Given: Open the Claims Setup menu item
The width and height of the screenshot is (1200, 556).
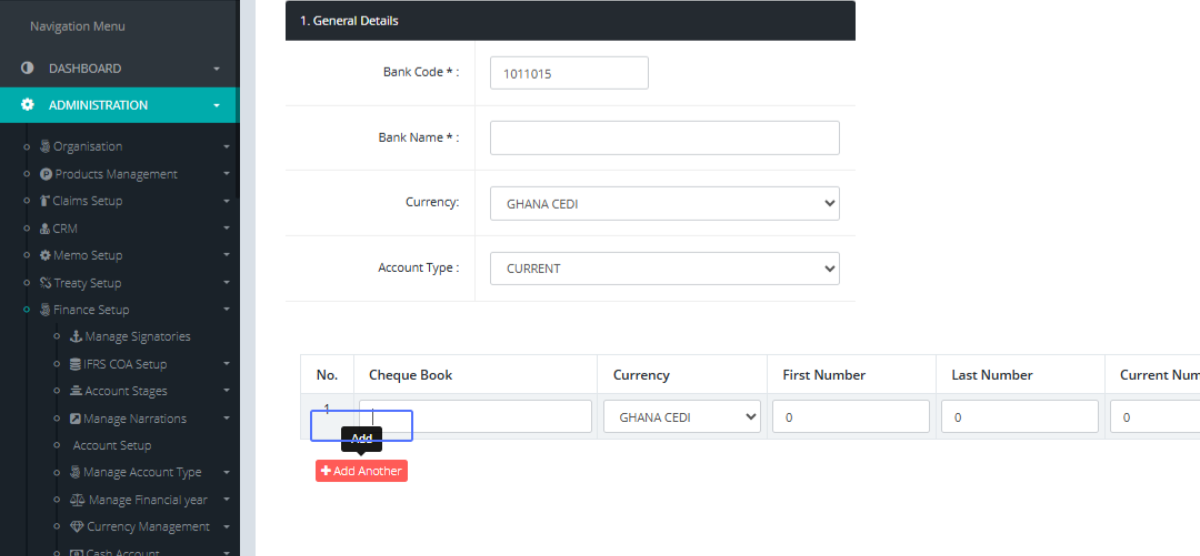Looking at the screenshot, I should click(x=87, y=201).
